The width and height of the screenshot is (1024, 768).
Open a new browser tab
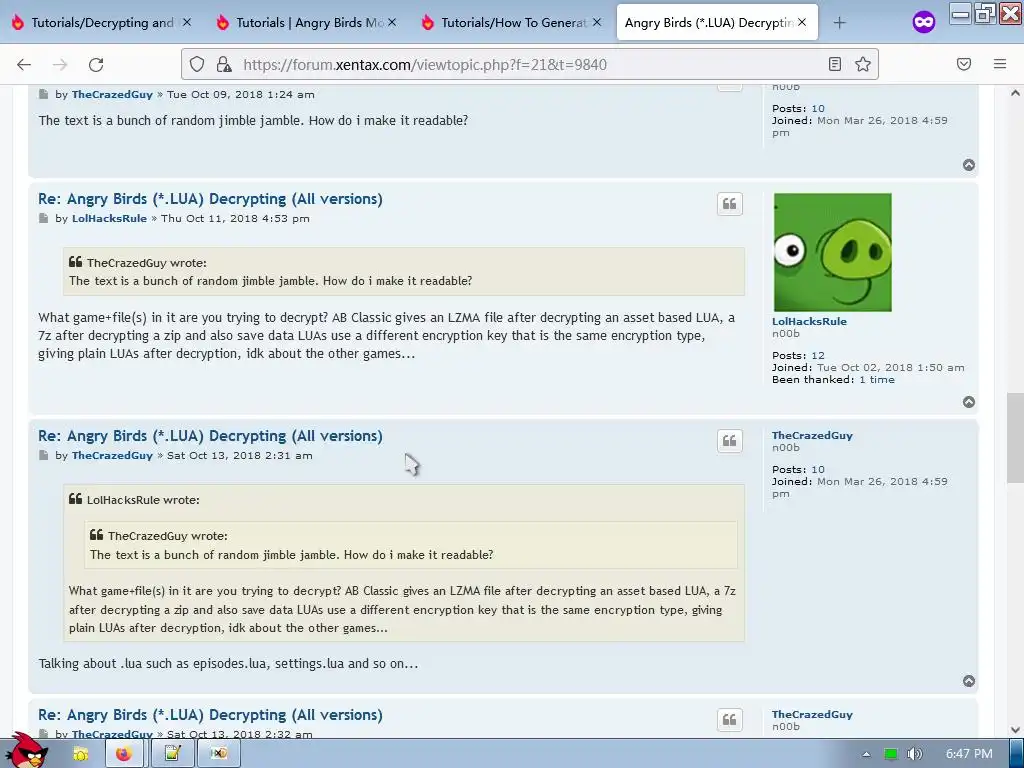point(839,23)
